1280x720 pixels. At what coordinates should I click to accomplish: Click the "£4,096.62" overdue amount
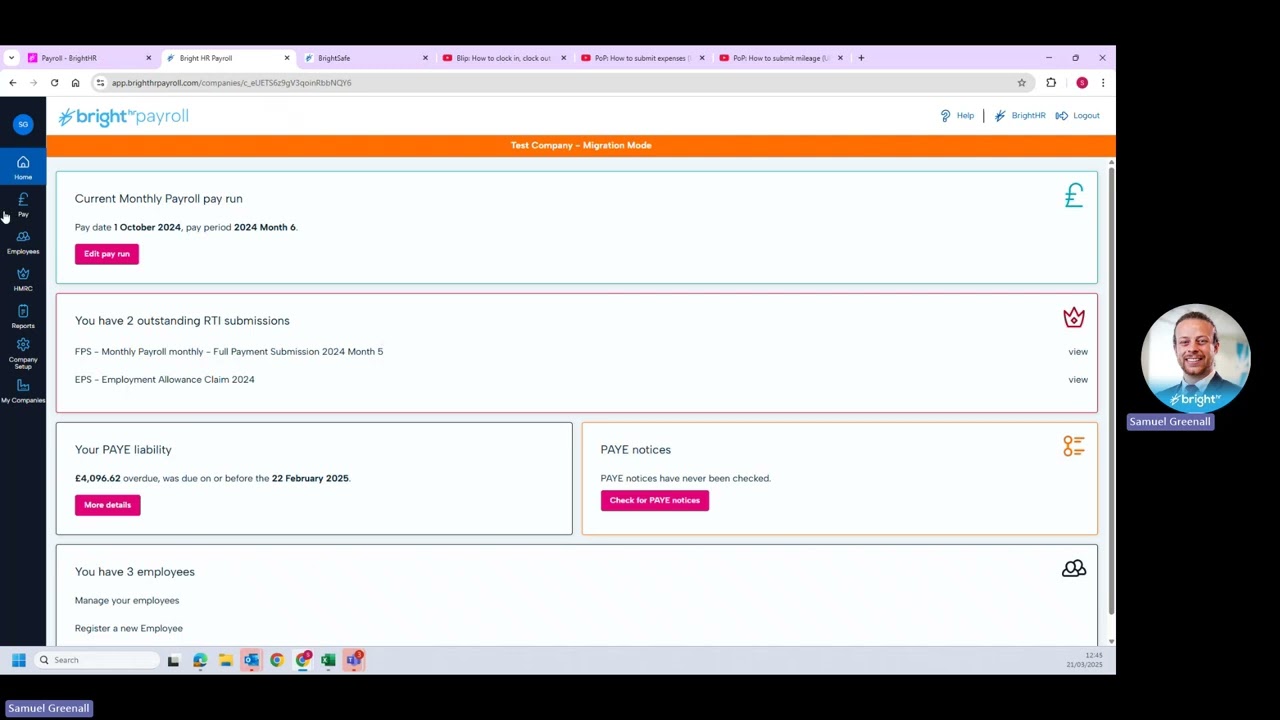tap(98, 479)
